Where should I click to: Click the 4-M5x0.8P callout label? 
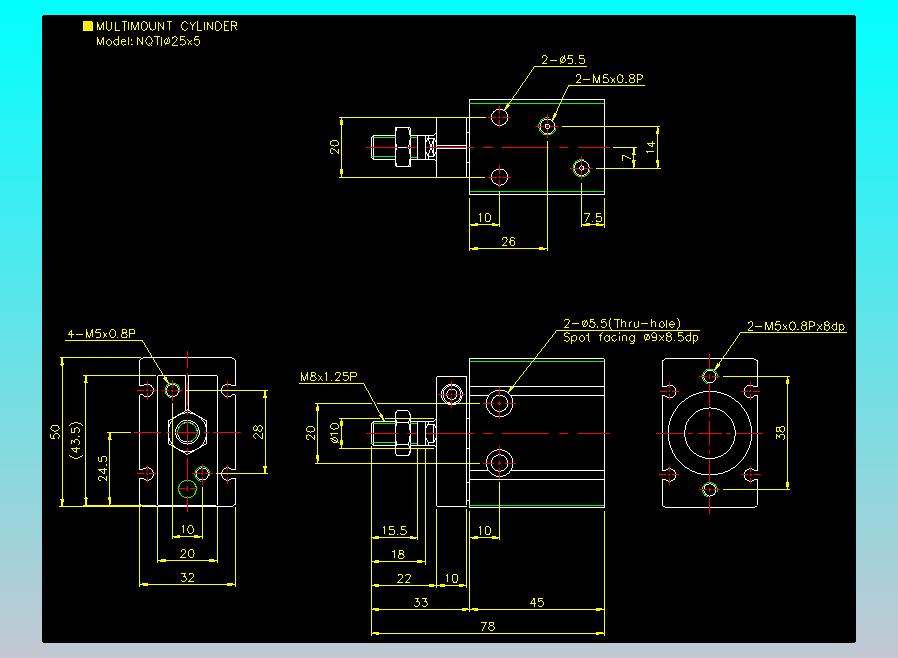click(x=101, y=333)
